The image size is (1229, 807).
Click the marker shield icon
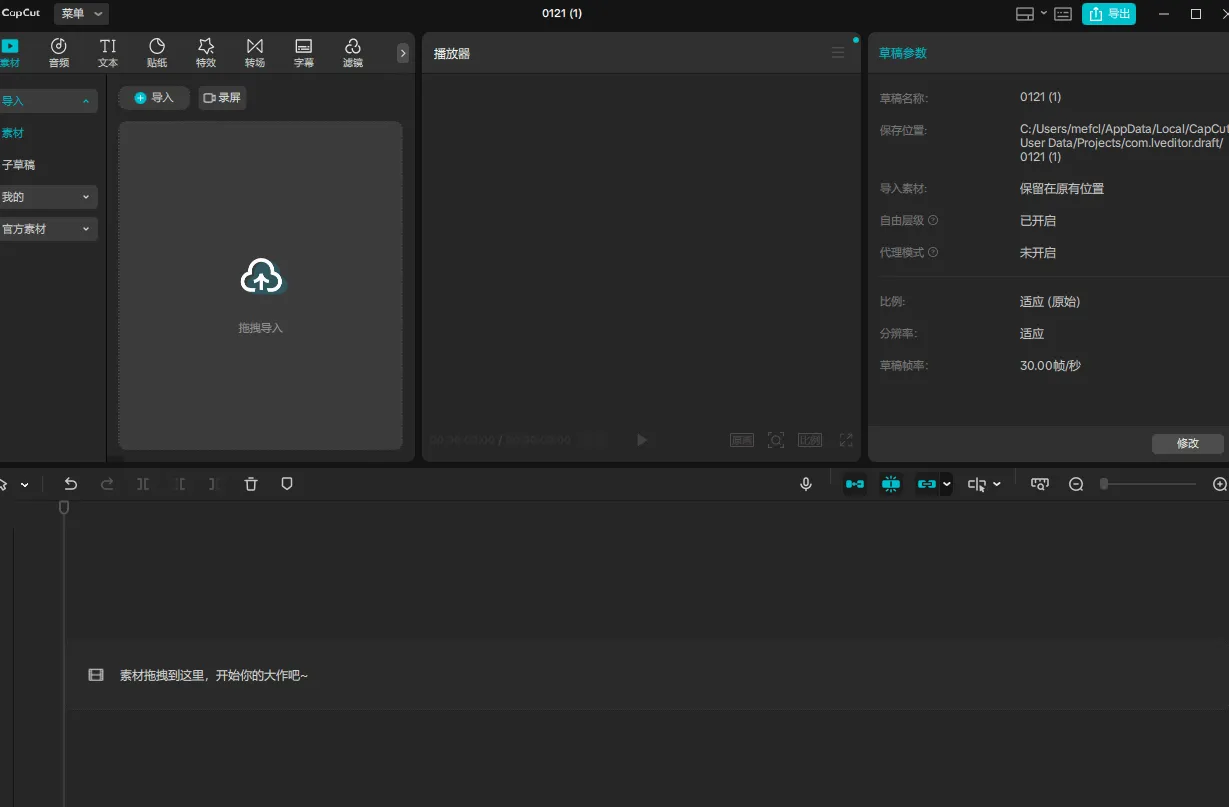287,484
